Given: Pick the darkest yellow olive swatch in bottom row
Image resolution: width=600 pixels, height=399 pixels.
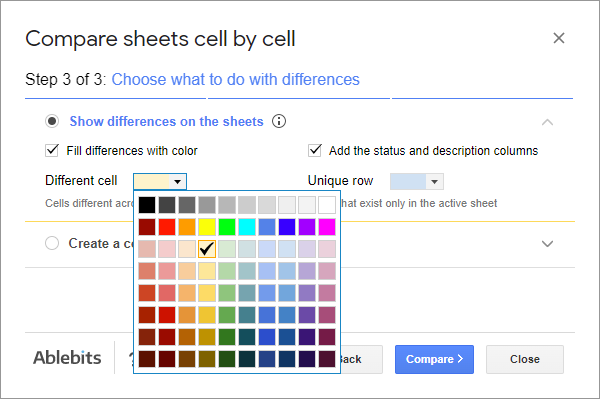Looking at the screenshot, I should tap(207, 359).
